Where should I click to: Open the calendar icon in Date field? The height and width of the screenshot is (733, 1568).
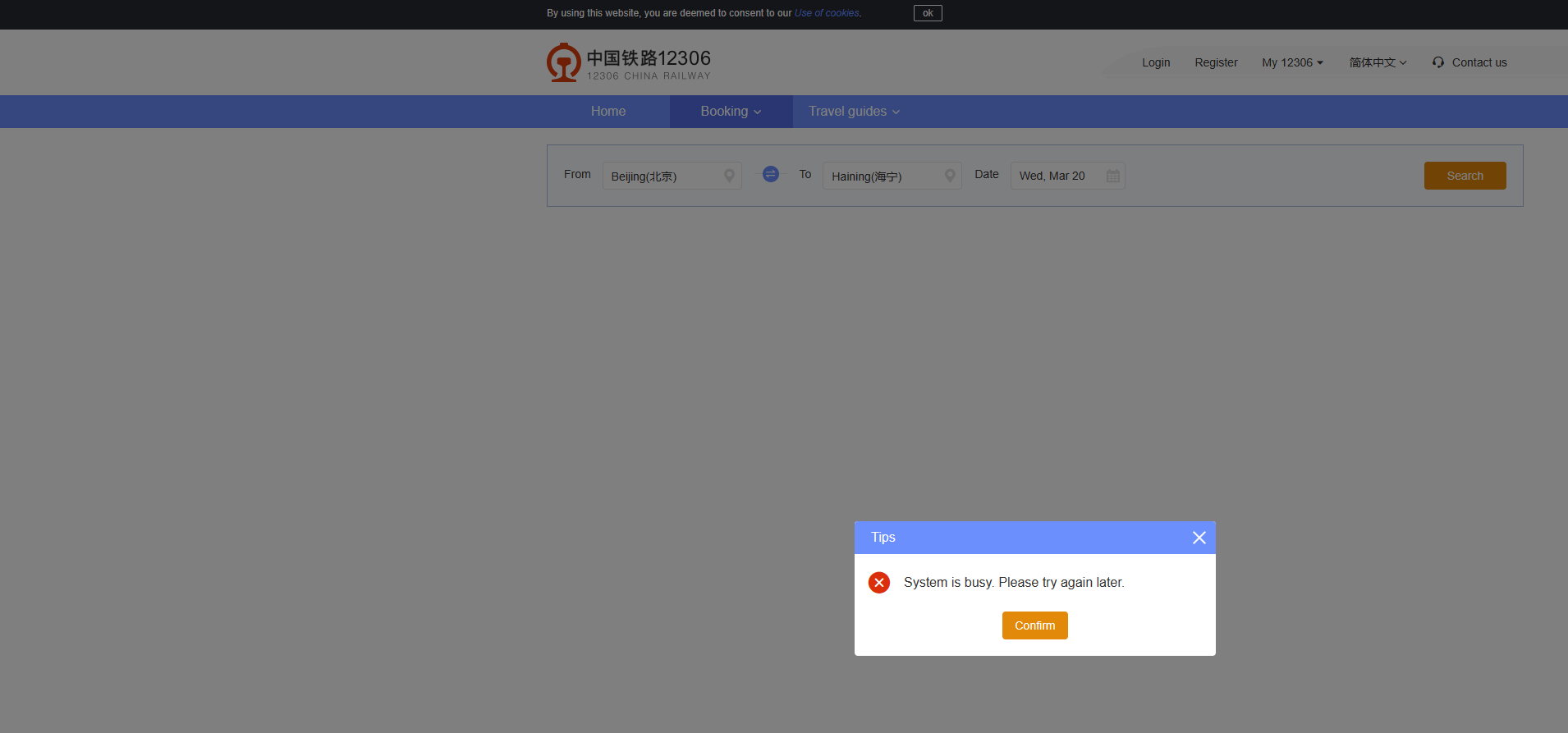point(1113,176)
